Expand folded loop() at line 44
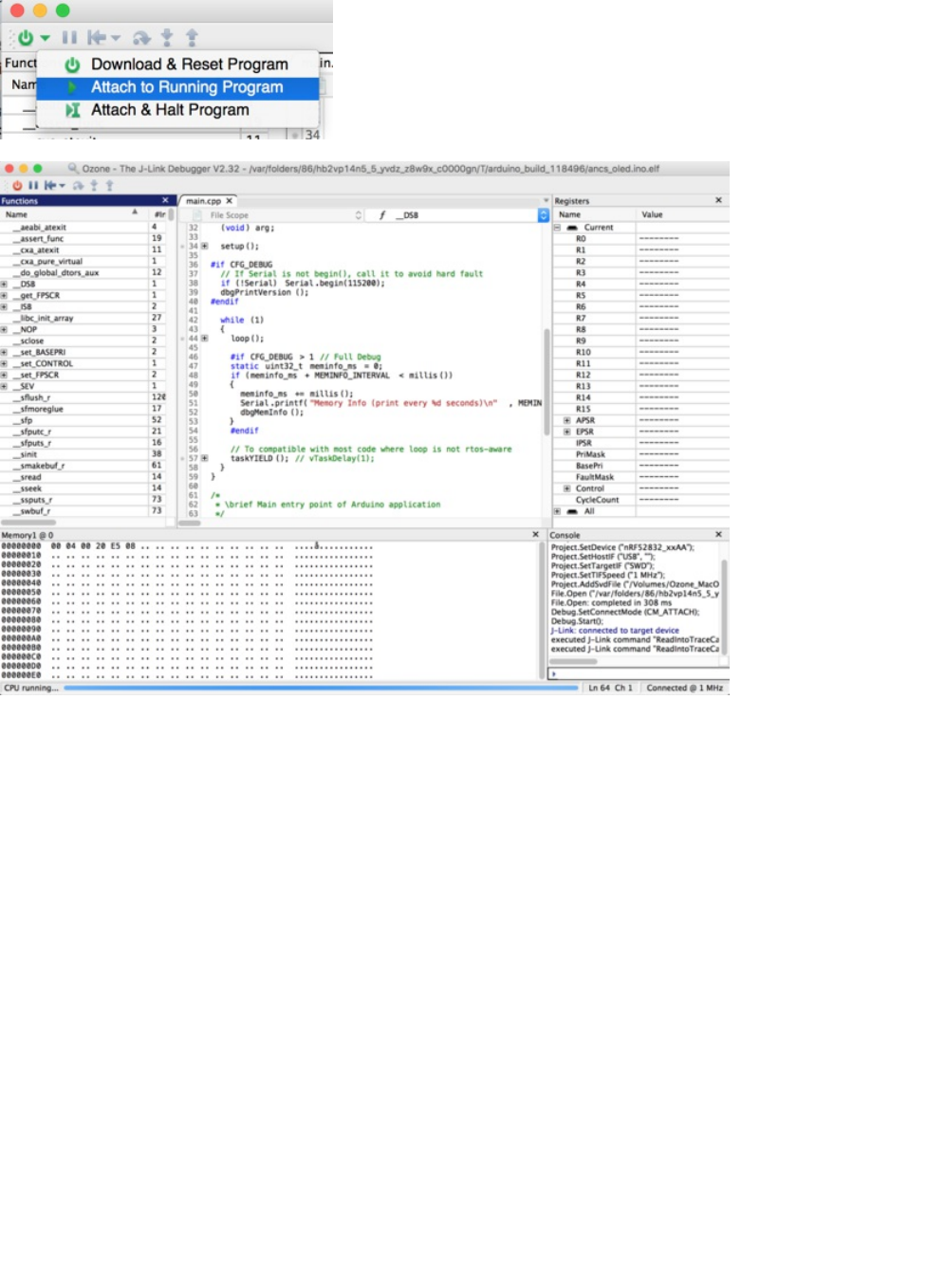This screenshot has width=945, height=1288. pyautogui.click(x=204, y=339)
